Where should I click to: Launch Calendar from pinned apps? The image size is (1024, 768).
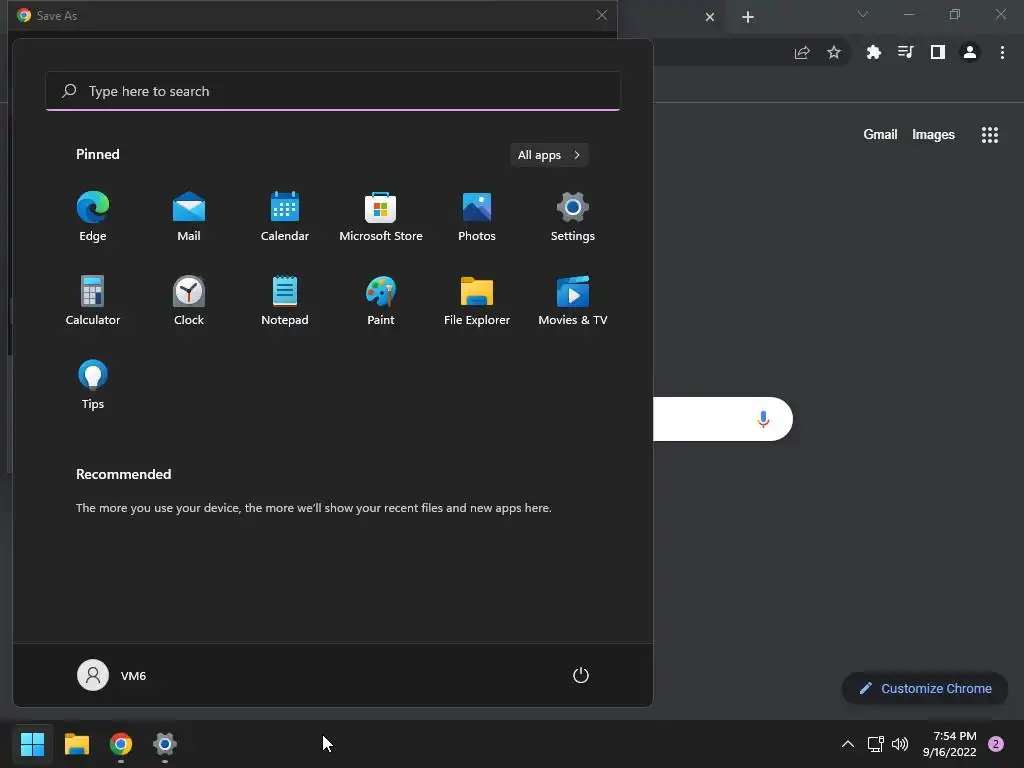285,217
